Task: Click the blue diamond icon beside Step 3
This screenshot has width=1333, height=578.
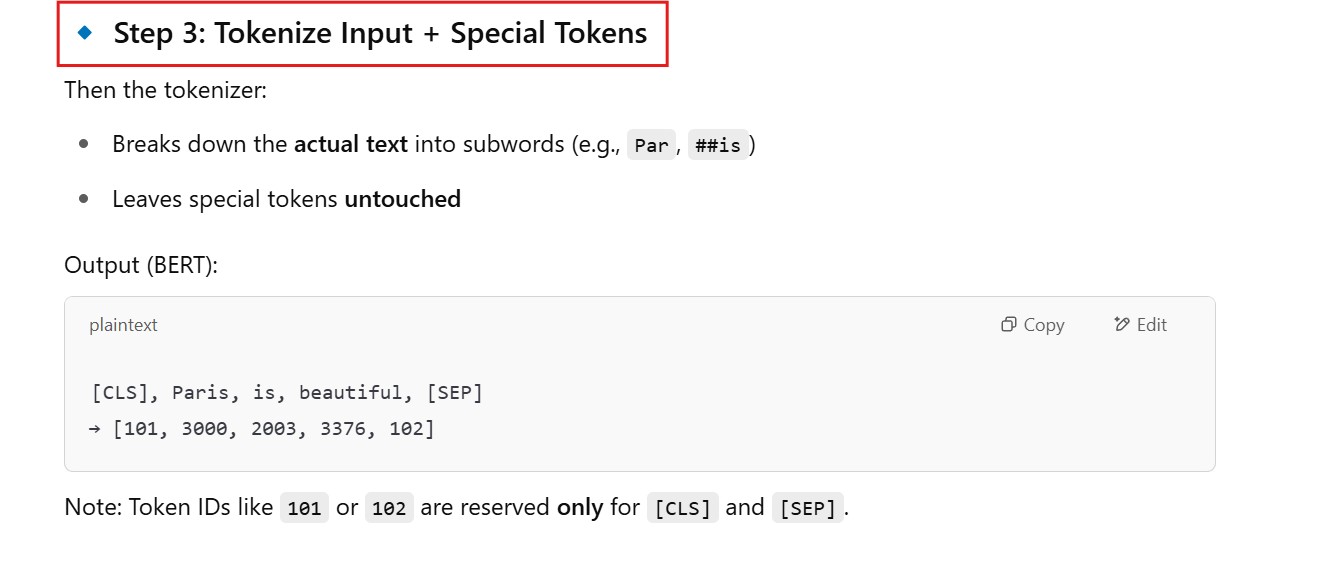Action: click(x=85, y=32)
